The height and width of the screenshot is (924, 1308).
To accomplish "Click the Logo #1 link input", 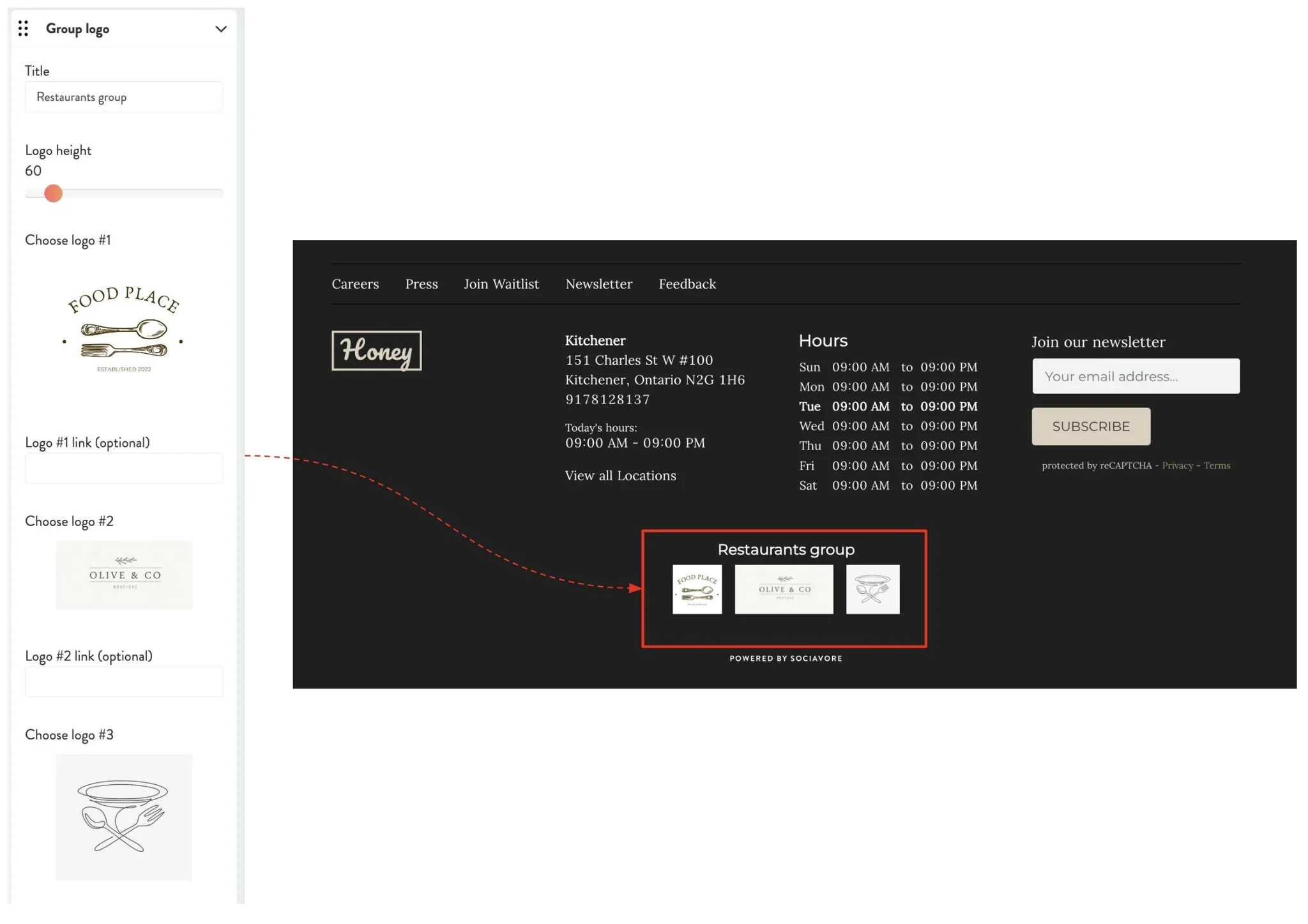I will [124, 468].
